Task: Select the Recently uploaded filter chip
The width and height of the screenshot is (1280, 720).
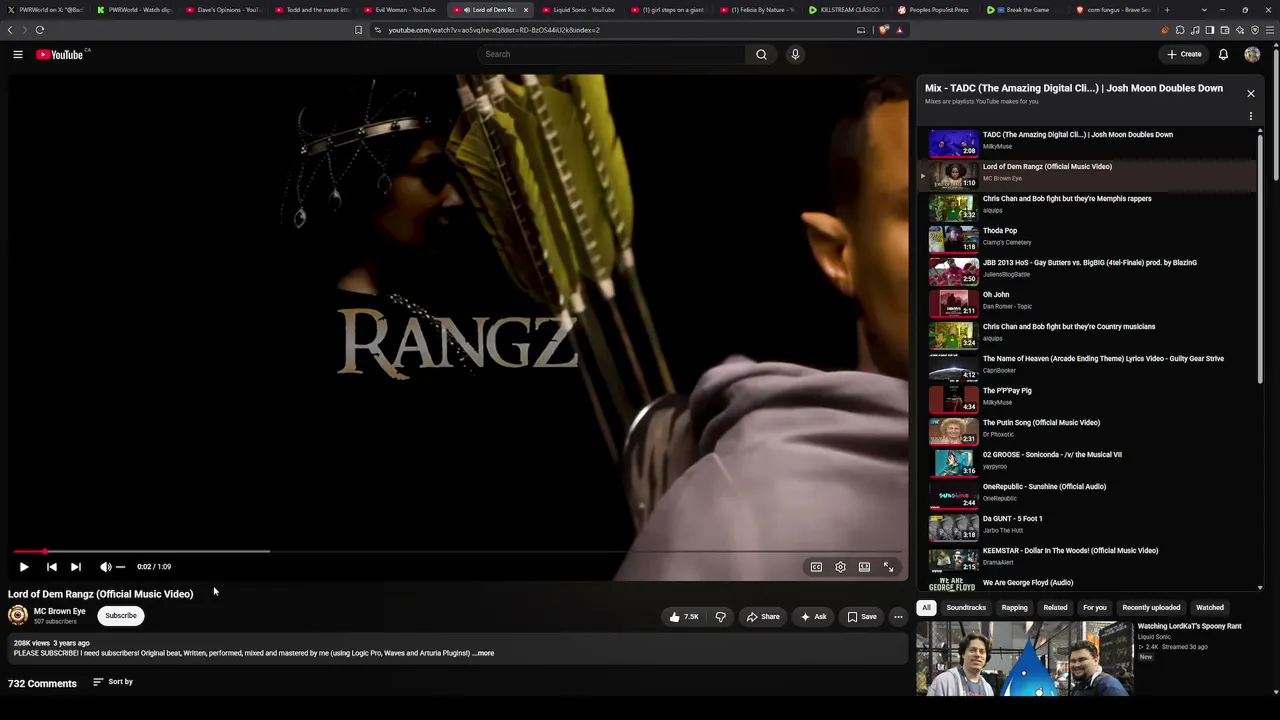Action: point(1151,608)
